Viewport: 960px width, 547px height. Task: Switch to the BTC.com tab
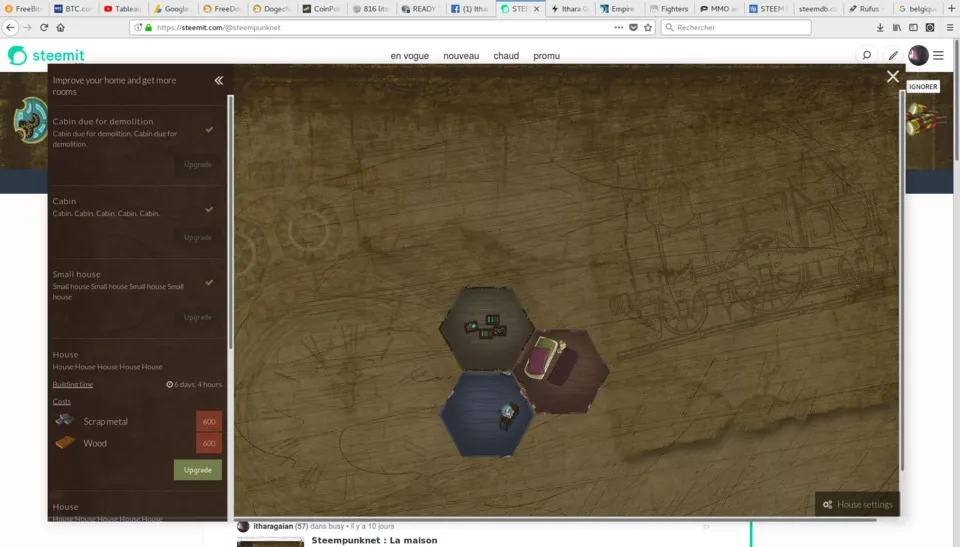tap(73, 9)
